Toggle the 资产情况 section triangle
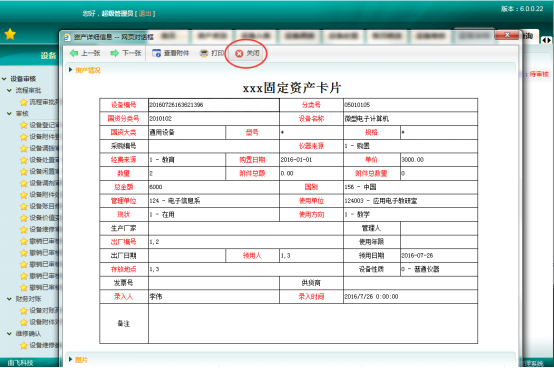This screenshot has height=368, width=554. click(71, 70)
